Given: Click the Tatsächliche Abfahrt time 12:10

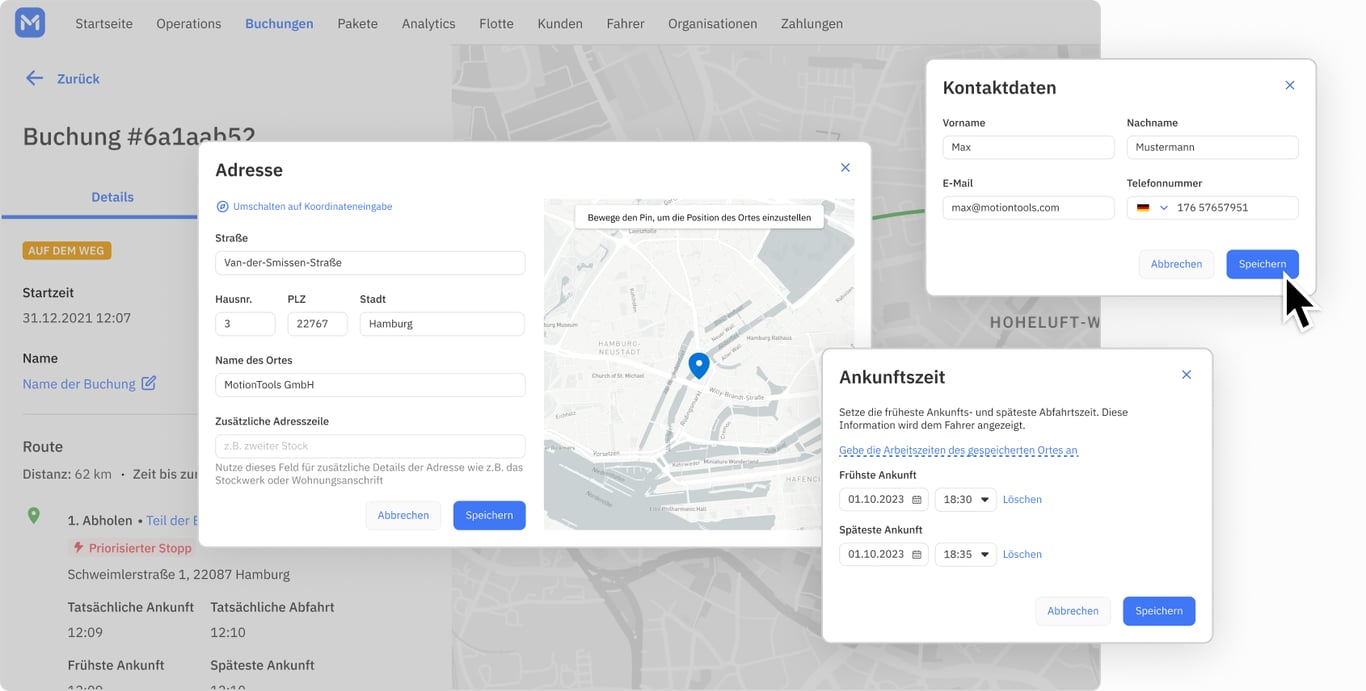Looking at the screenshot, I should 228,633.
